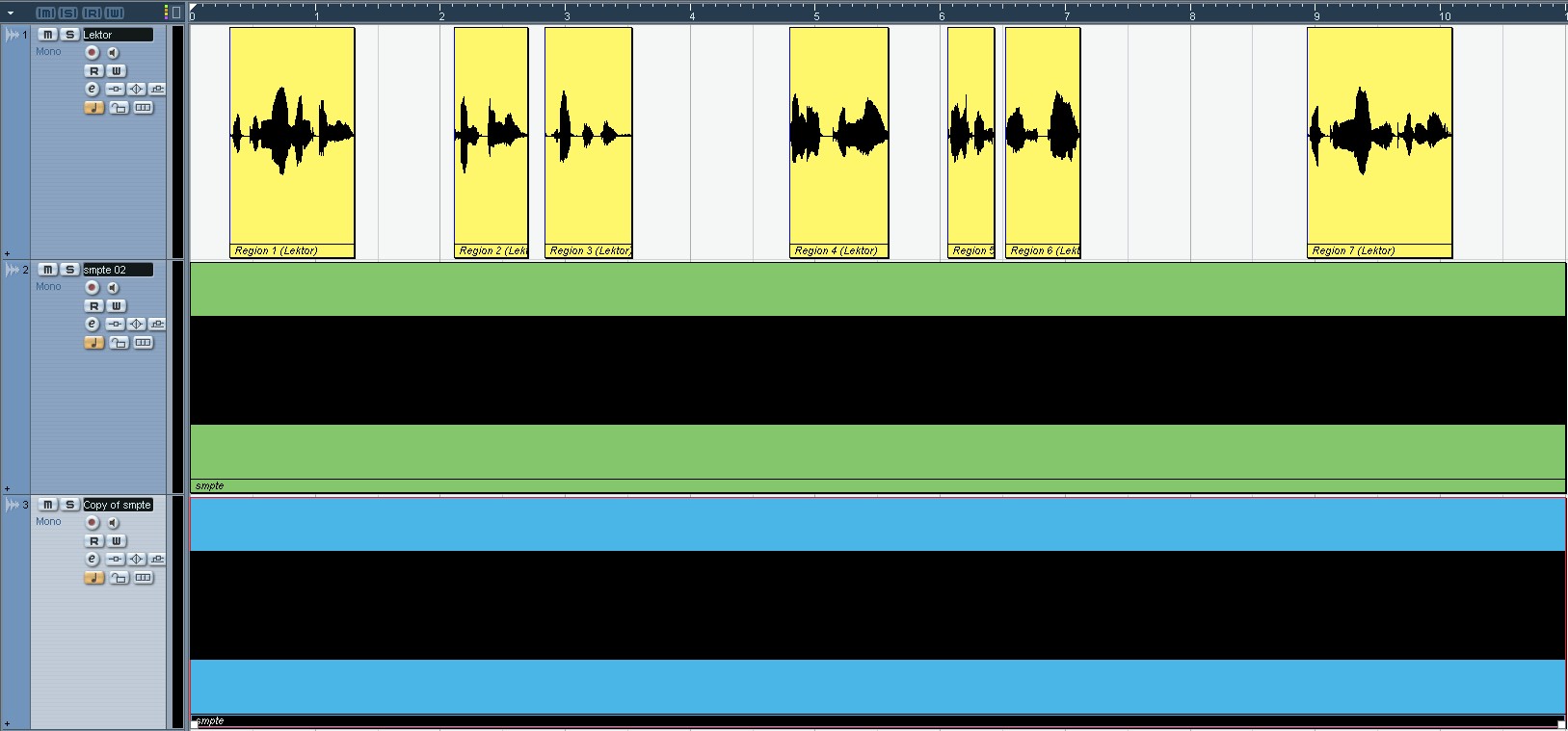Enable monitor speaker on Lektor track
This screenshot has height=731, width=1568.
pos(113,53)
